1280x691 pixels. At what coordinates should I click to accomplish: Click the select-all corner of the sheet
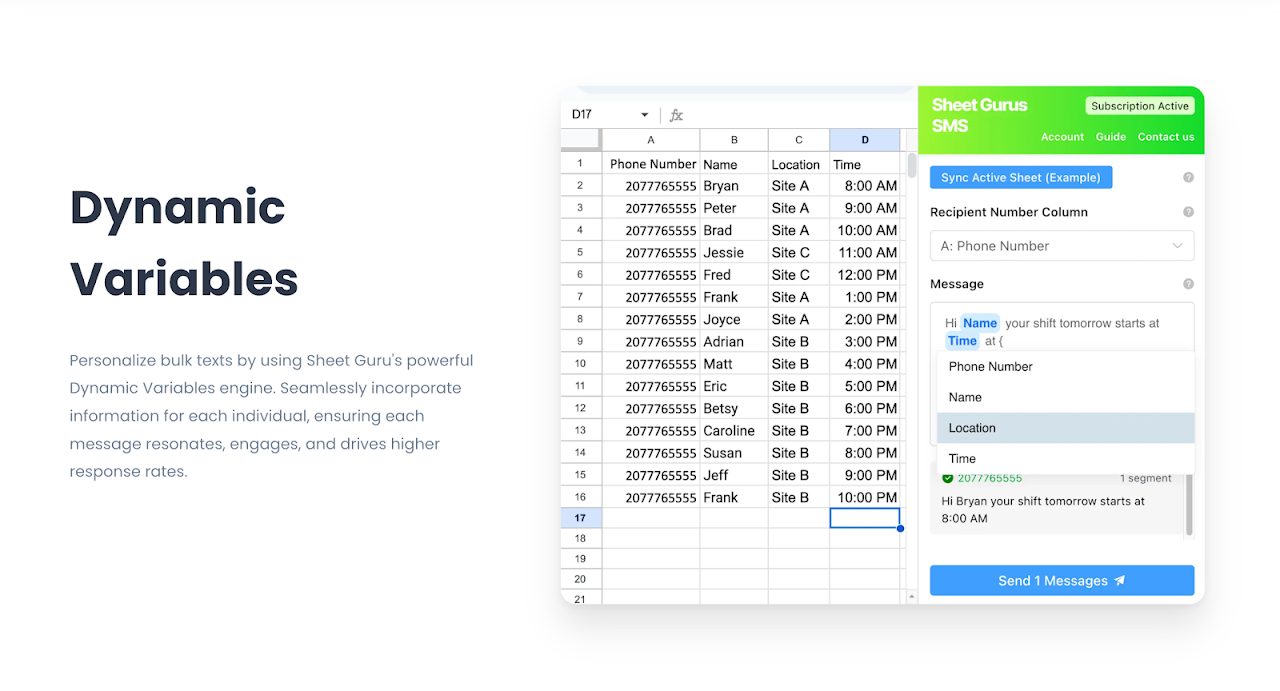click(581, 140)
